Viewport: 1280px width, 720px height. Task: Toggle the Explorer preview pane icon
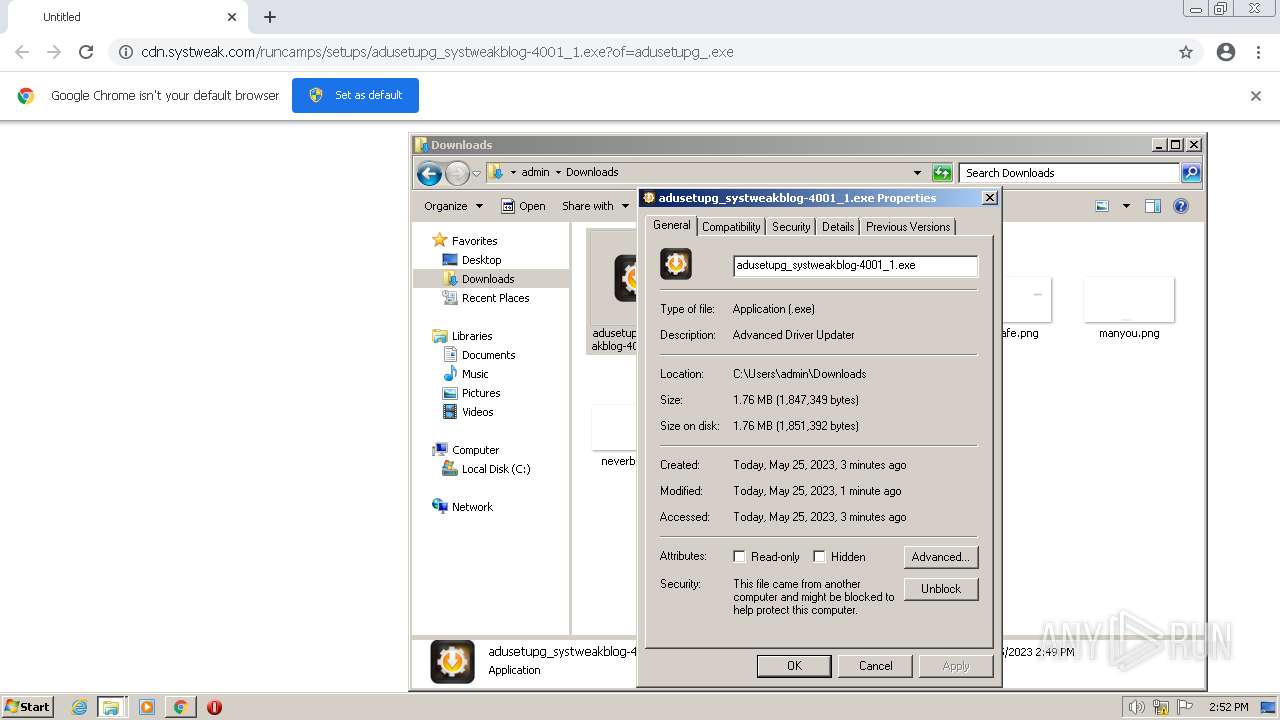[x=1152, y=206]
